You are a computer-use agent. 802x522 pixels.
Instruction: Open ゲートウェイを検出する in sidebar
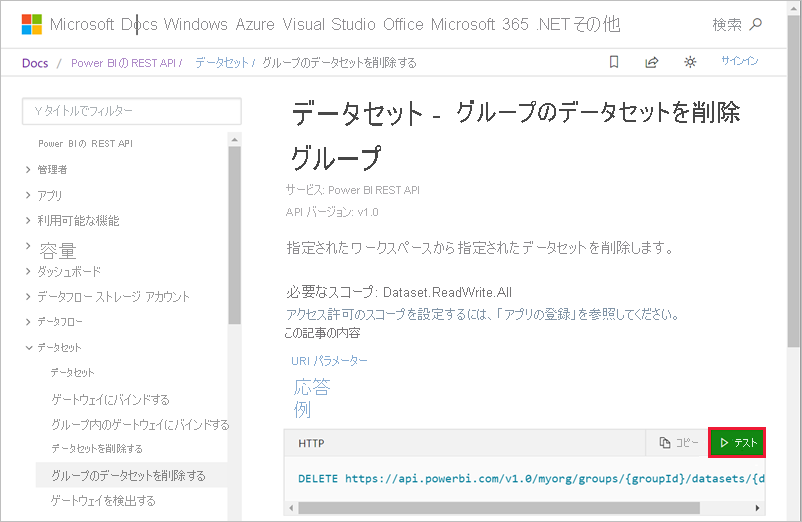pyautogui.click(x=103, y=501)
